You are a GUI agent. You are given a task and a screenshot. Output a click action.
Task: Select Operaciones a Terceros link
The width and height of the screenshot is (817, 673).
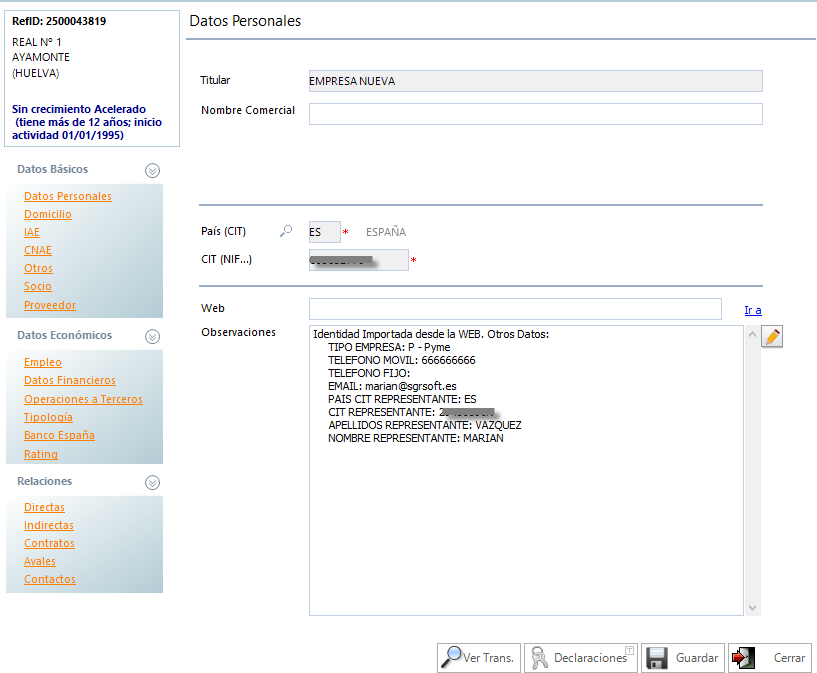[83, 399]
